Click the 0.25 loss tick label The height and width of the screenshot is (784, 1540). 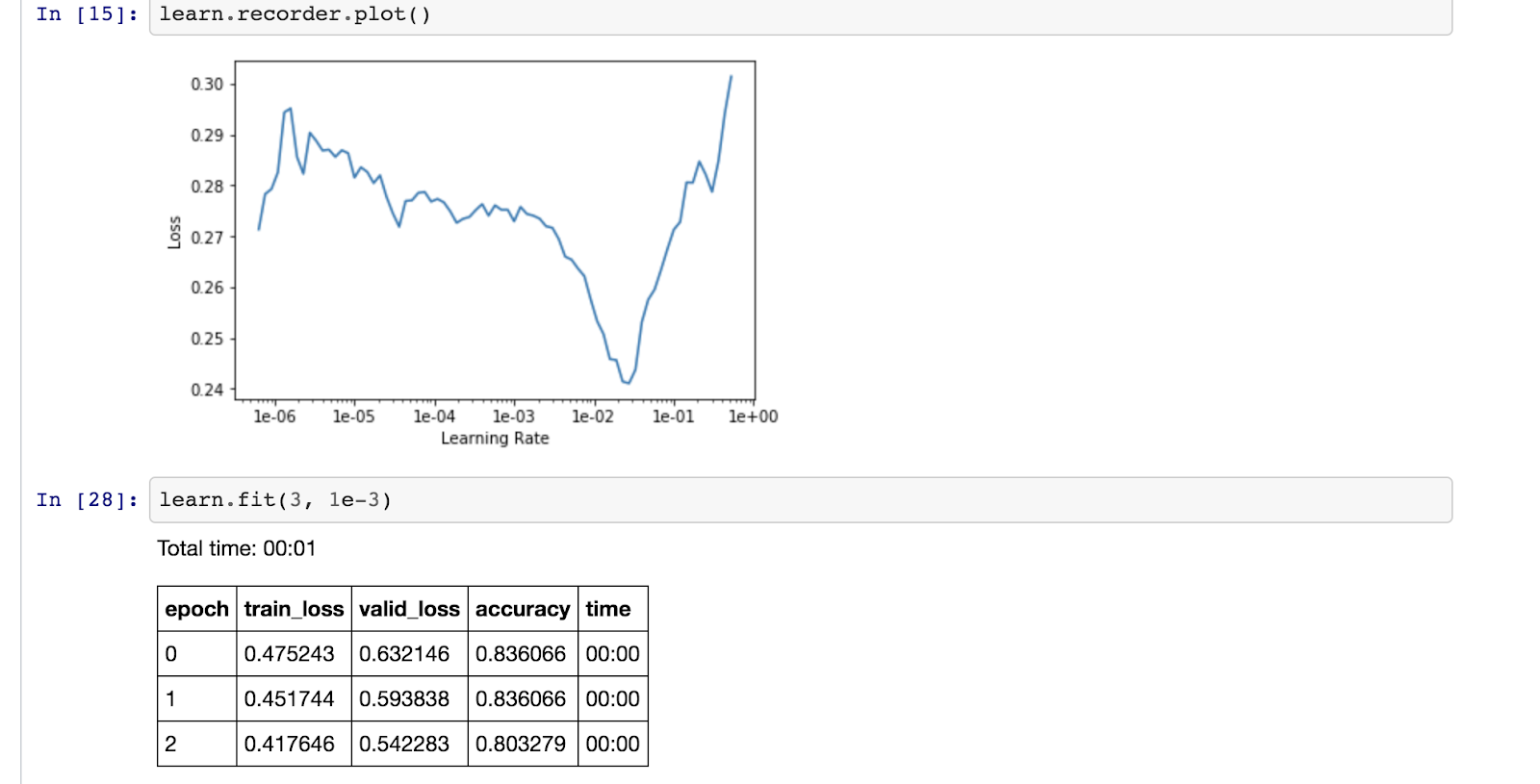pyautogui.click(x=207, y=339)
